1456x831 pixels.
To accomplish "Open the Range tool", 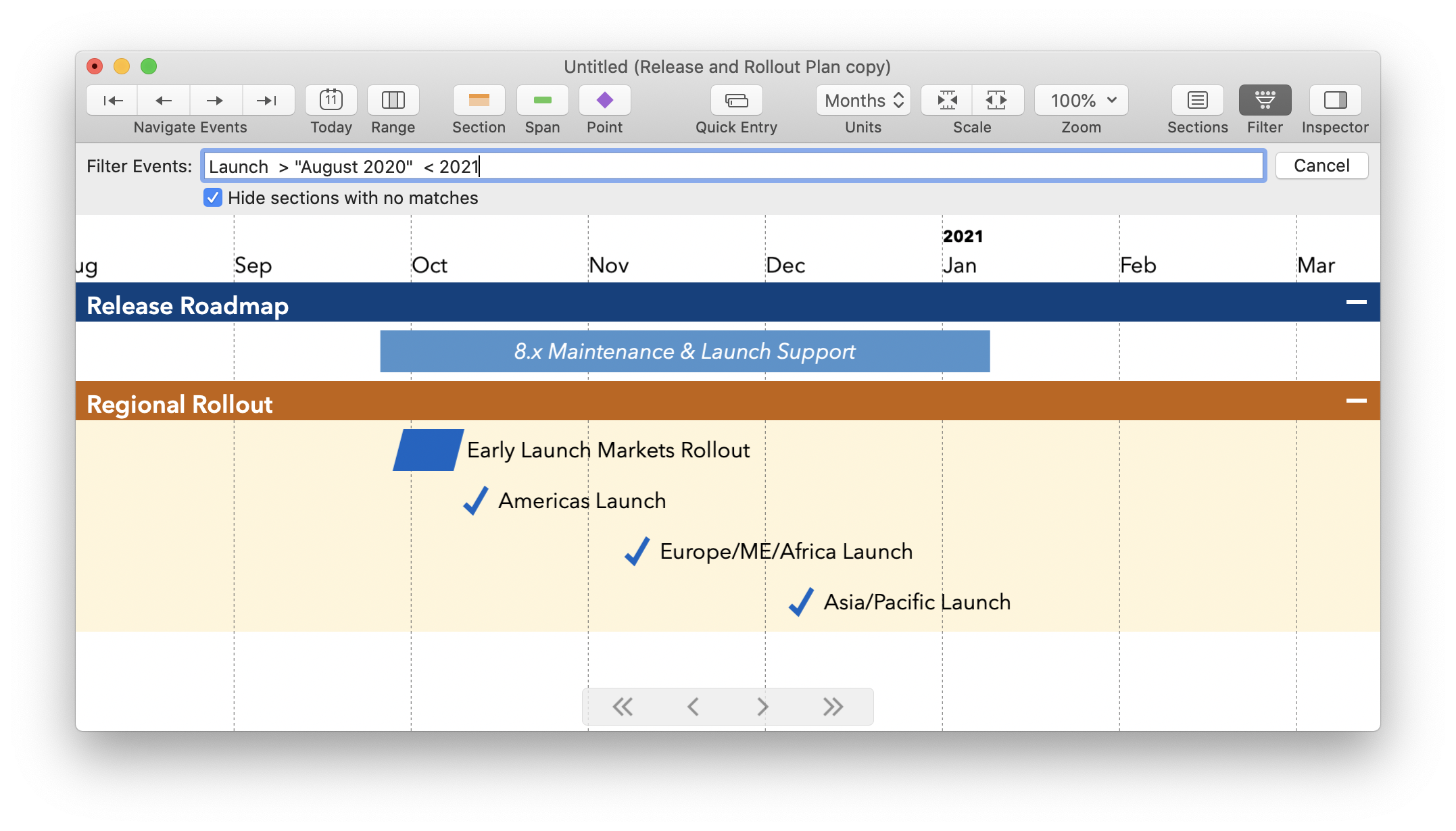I will (393, 100).
